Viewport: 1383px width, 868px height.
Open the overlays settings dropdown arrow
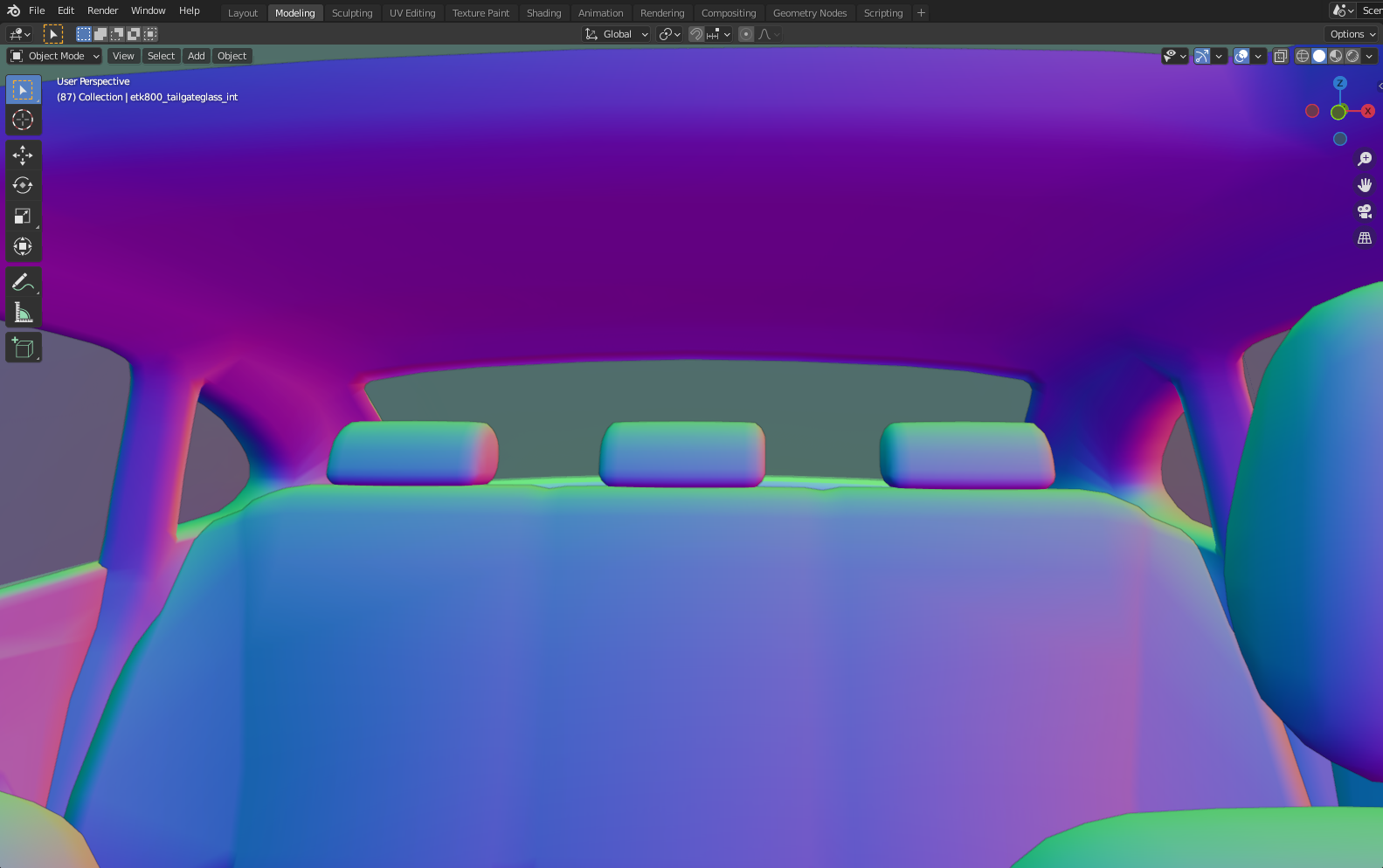click(x=1258, y=56)
